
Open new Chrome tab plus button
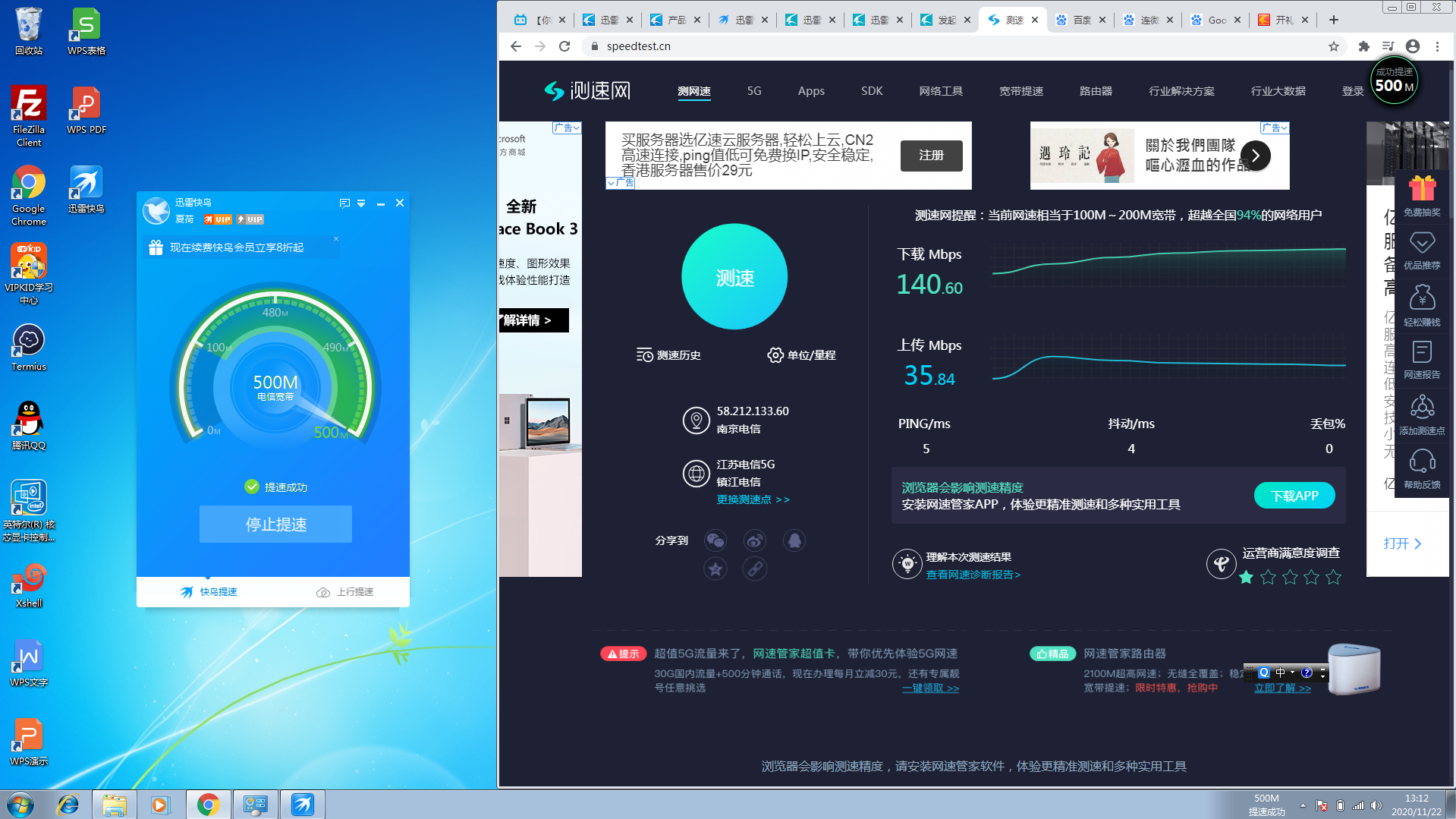coord(1333,20)
